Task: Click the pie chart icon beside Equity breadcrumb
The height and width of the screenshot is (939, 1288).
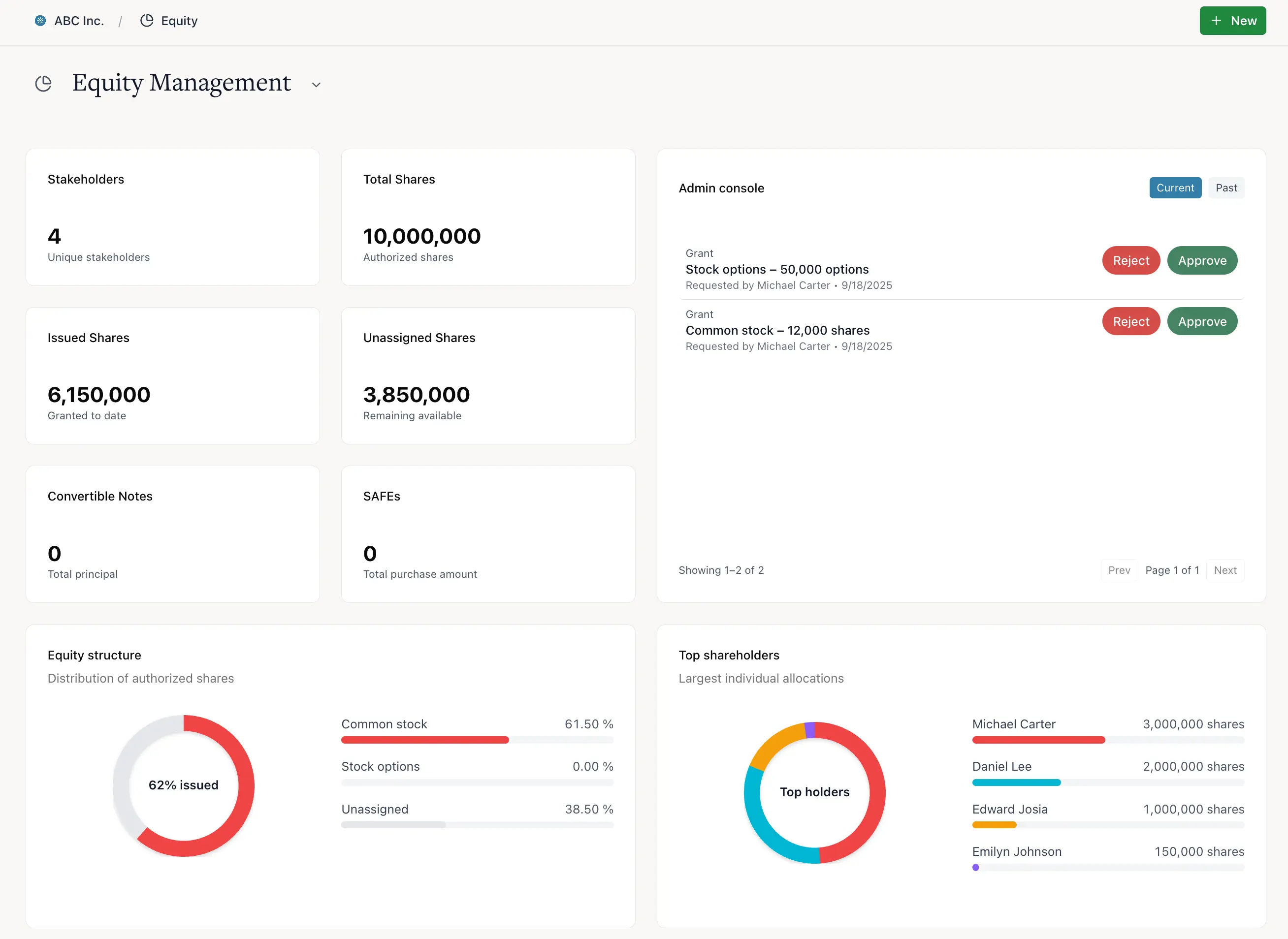Action: 147,21
